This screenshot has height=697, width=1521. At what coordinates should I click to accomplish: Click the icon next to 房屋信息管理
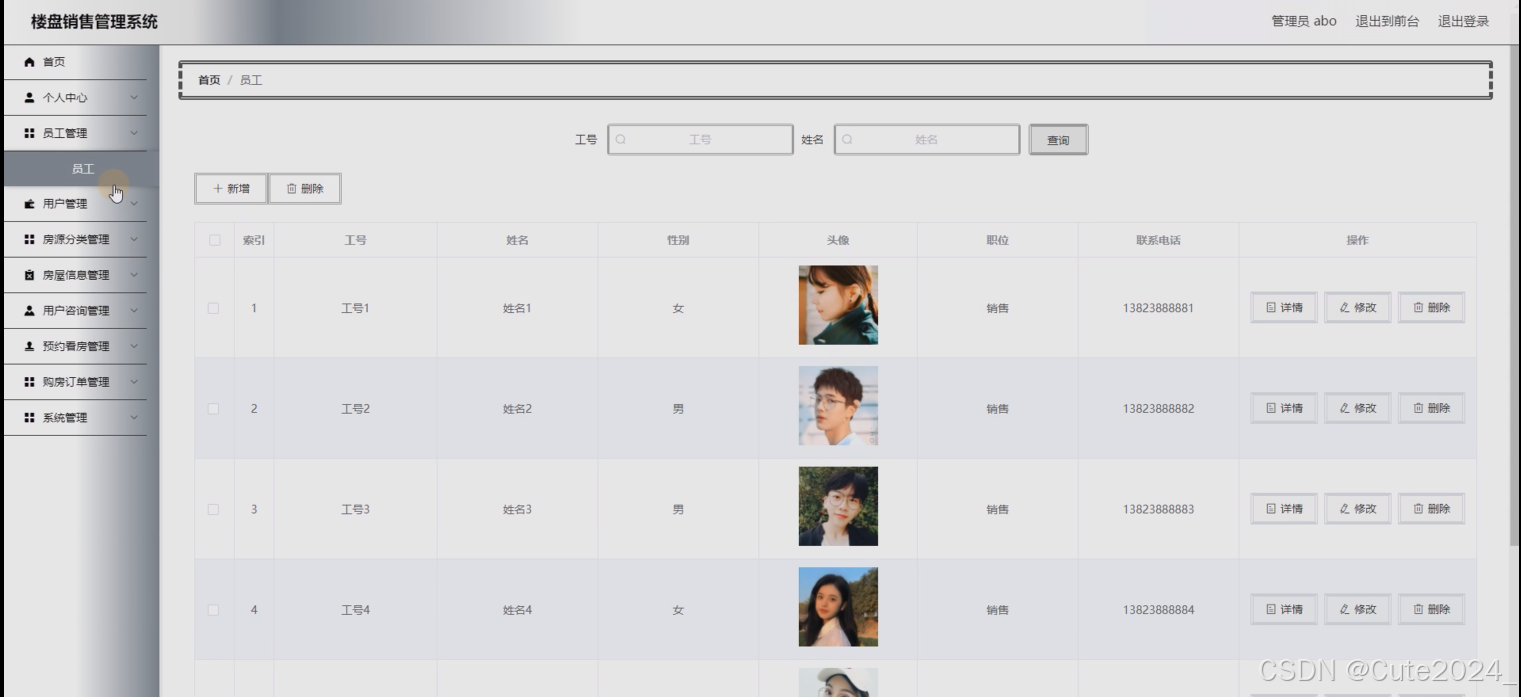[x=30, y=275]
